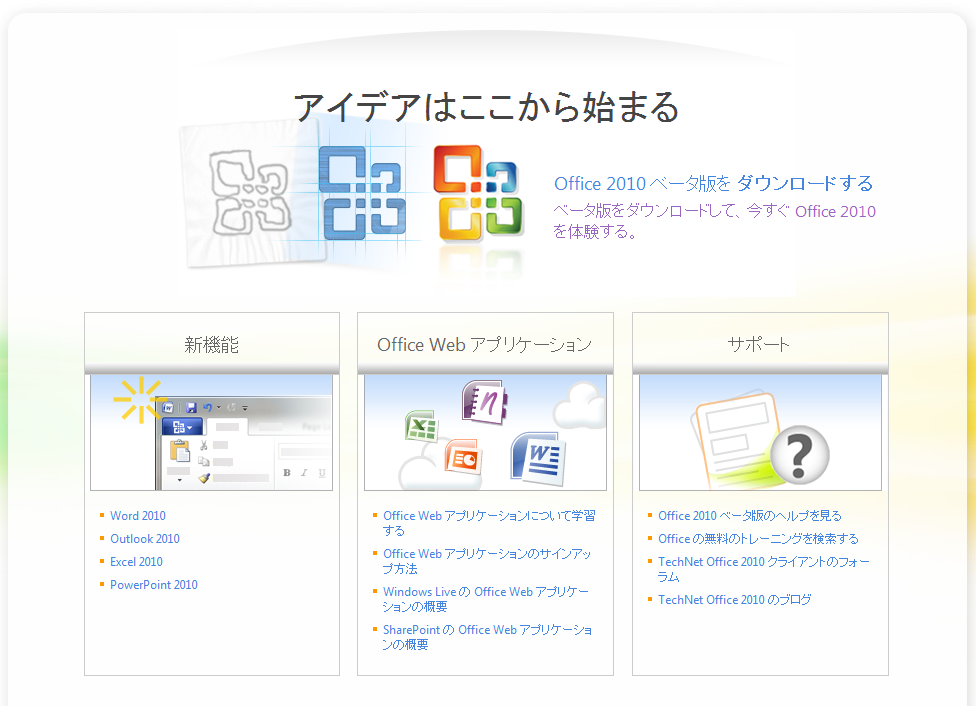The height and width of the screenshot is (706, 976).
Task: Open the Outlook 2010 link
Action: tap(144, 539)
